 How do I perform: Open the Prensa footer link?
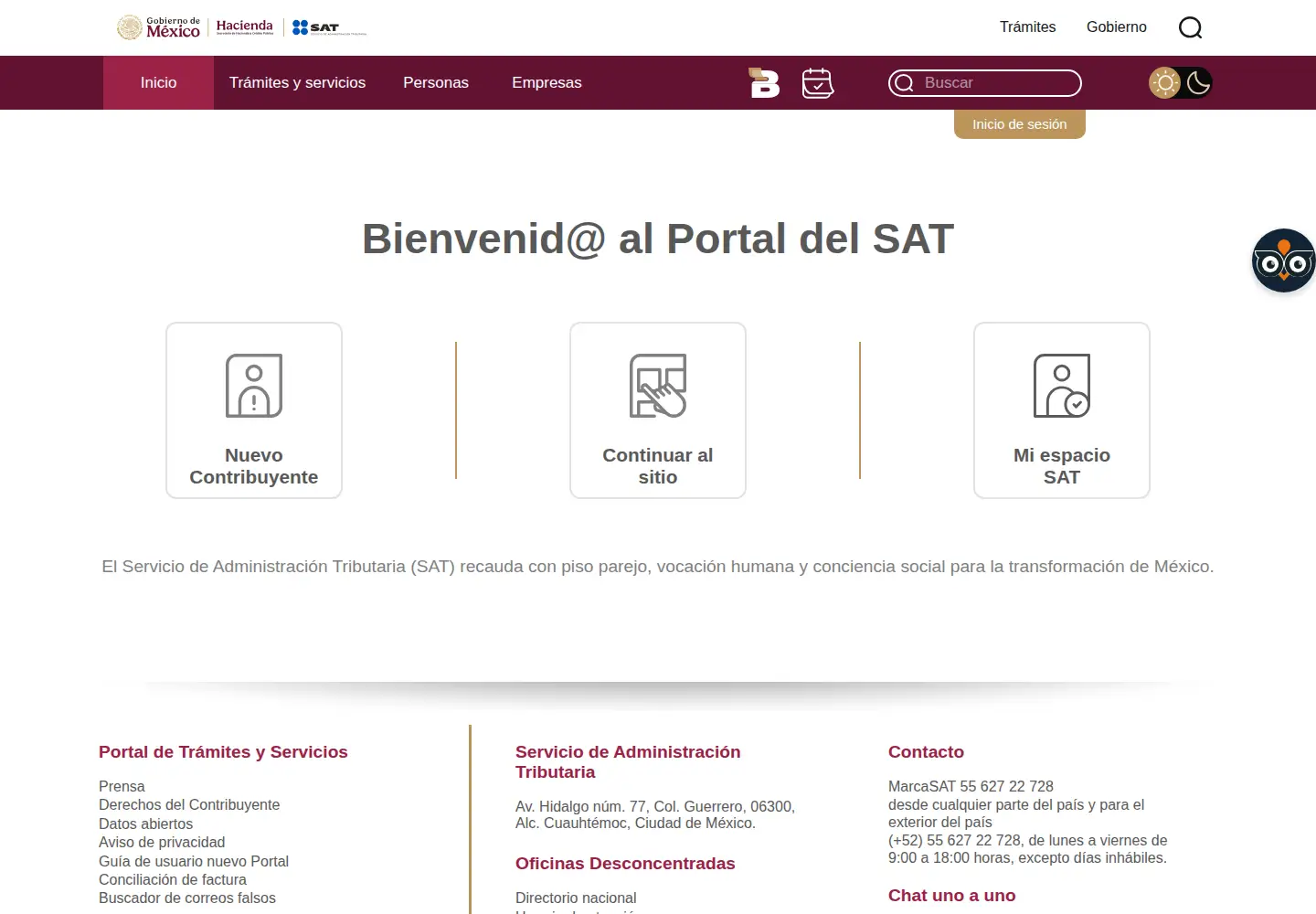(122, 786)
